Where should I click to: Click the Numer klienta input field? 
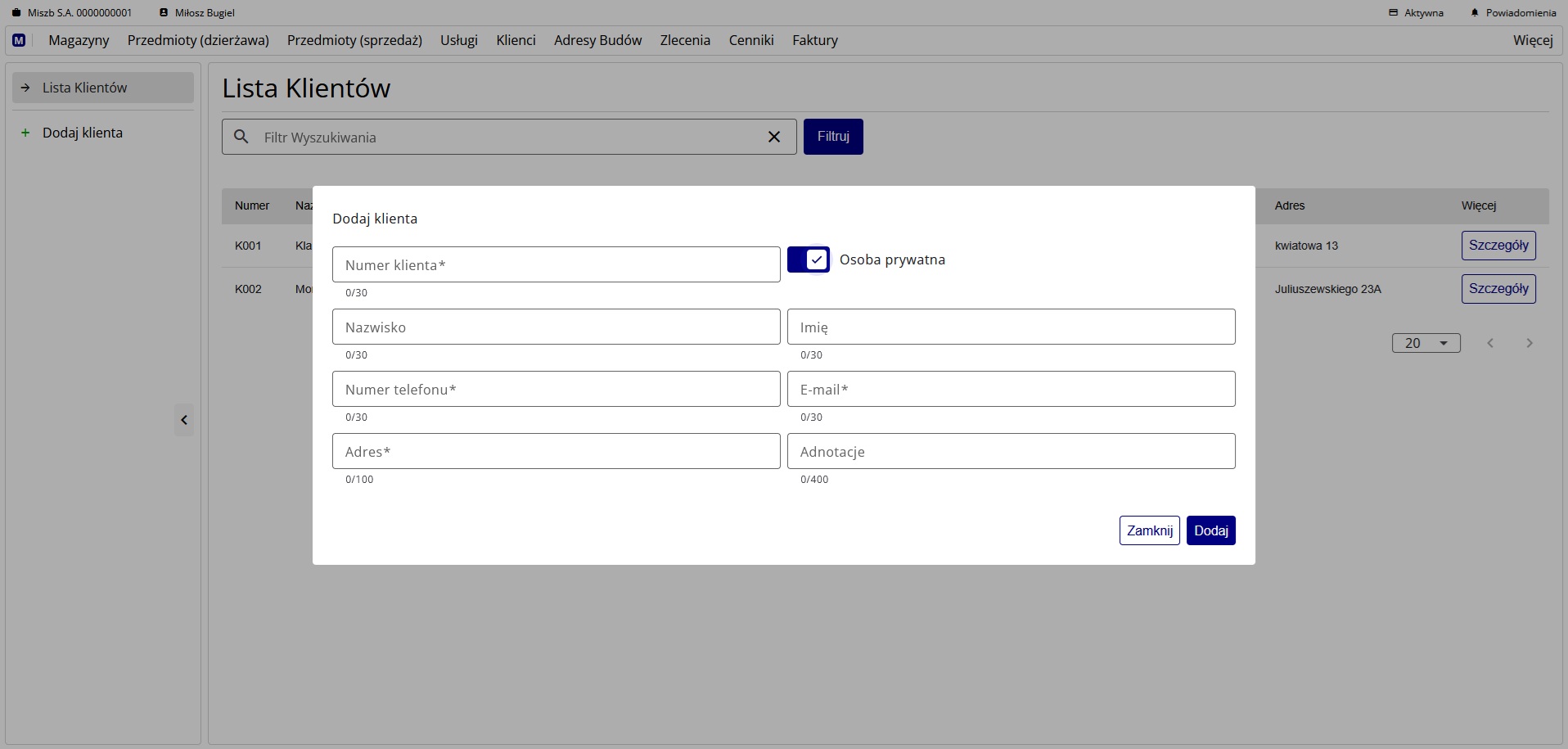point(556,264)
